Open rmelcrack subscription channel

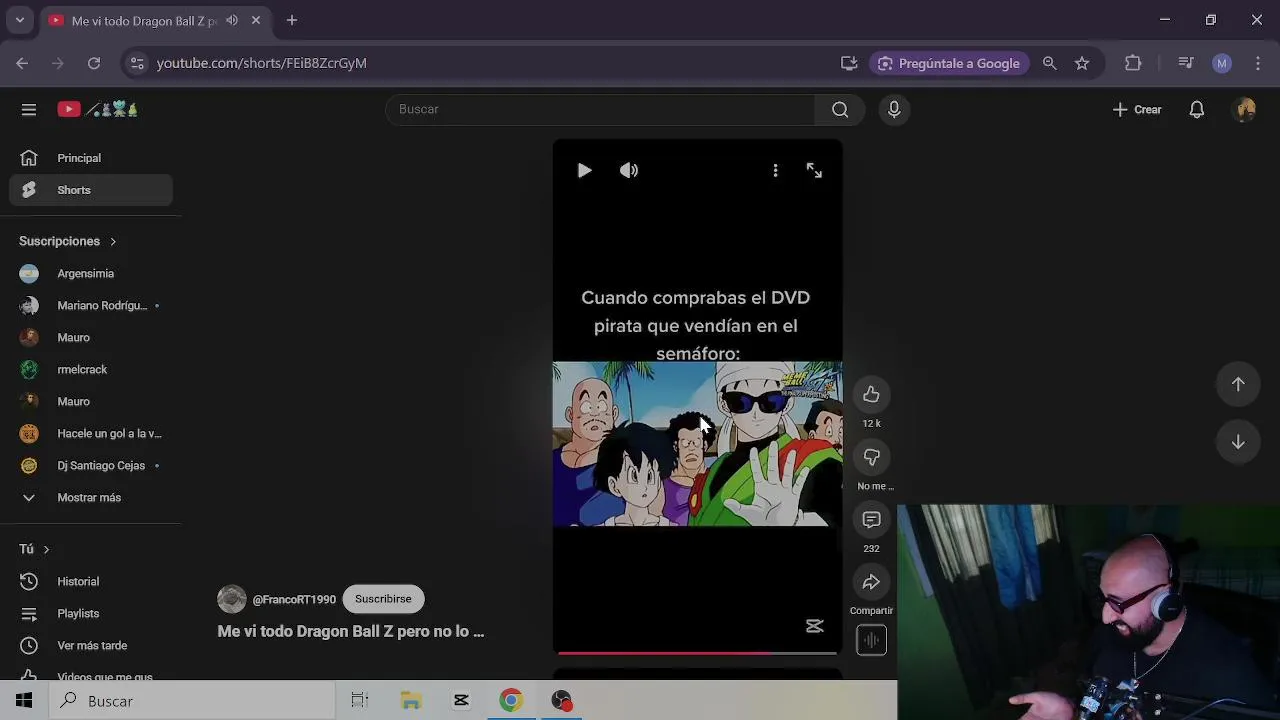coord(91,369)
